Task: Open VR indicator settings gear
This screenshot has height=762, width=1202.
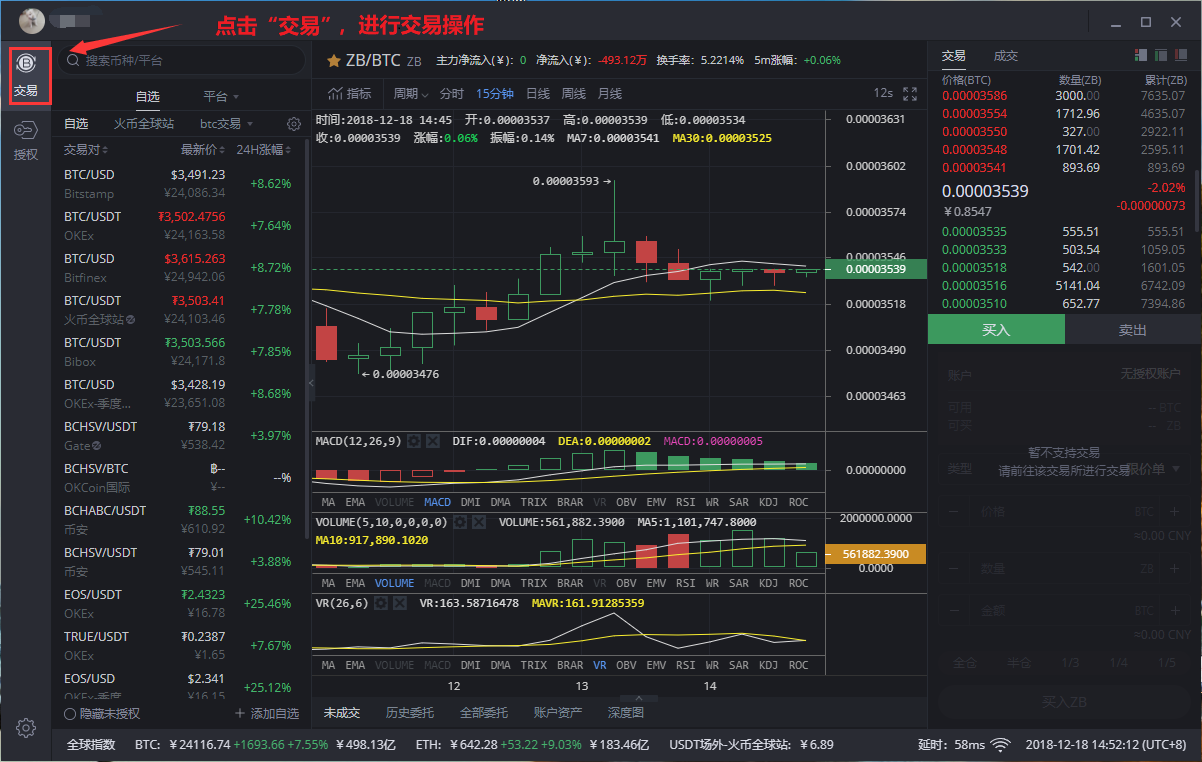Action: [381, 603]
